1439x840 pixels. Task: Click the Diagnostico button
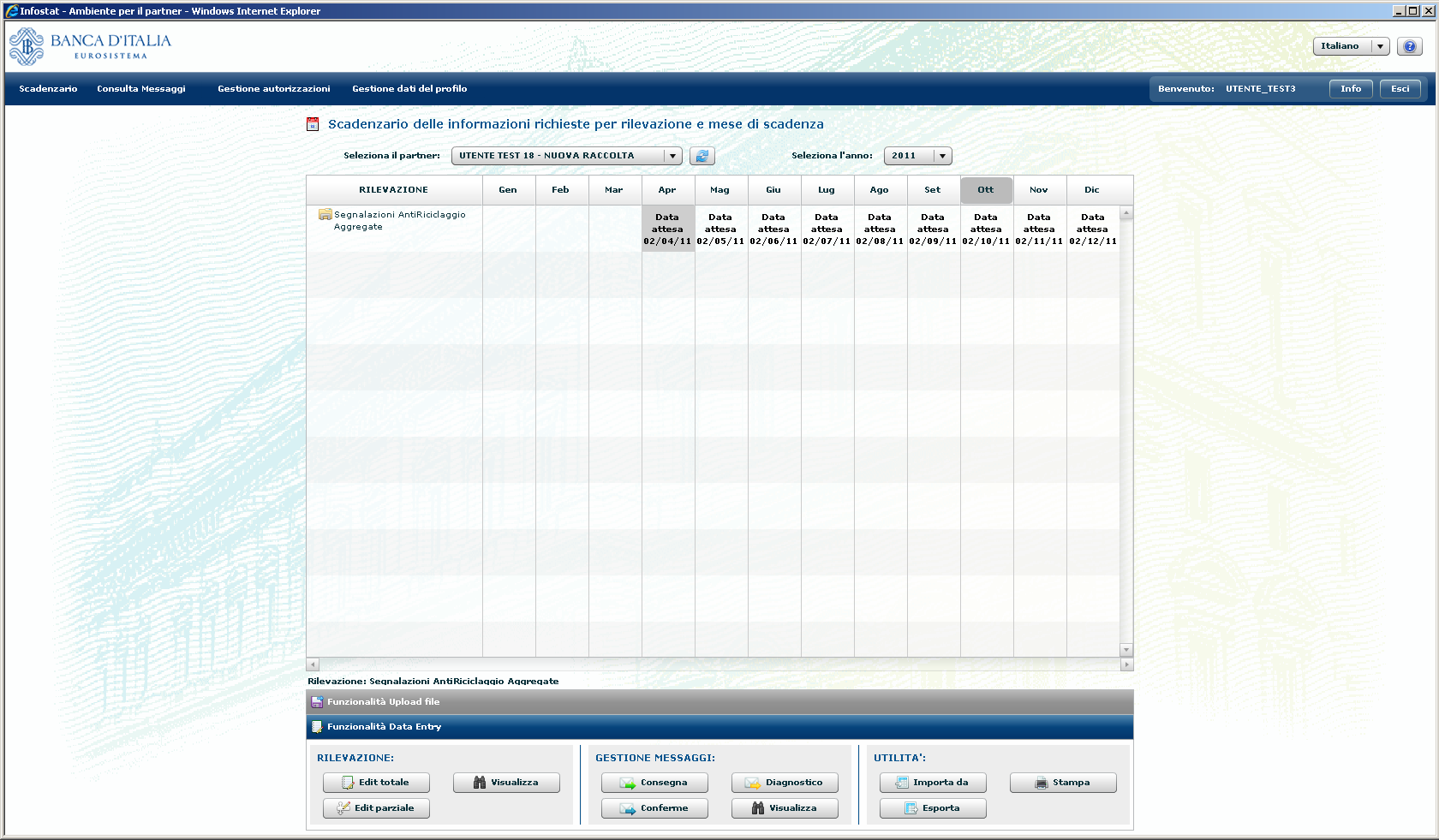pos(785,783)
